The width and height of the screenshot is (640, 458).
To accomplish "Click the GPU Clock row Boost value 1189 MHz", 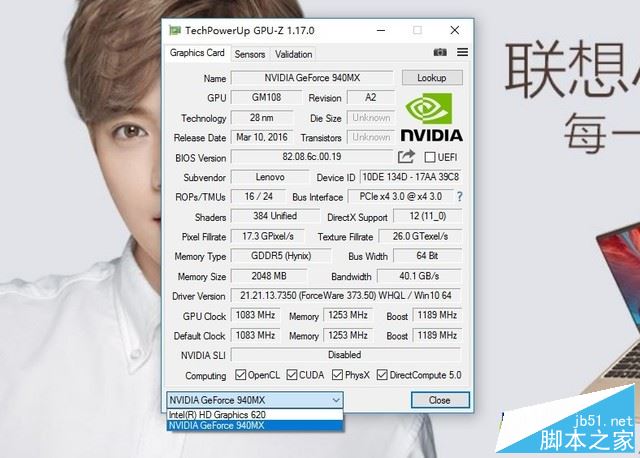I will [437, 315].
